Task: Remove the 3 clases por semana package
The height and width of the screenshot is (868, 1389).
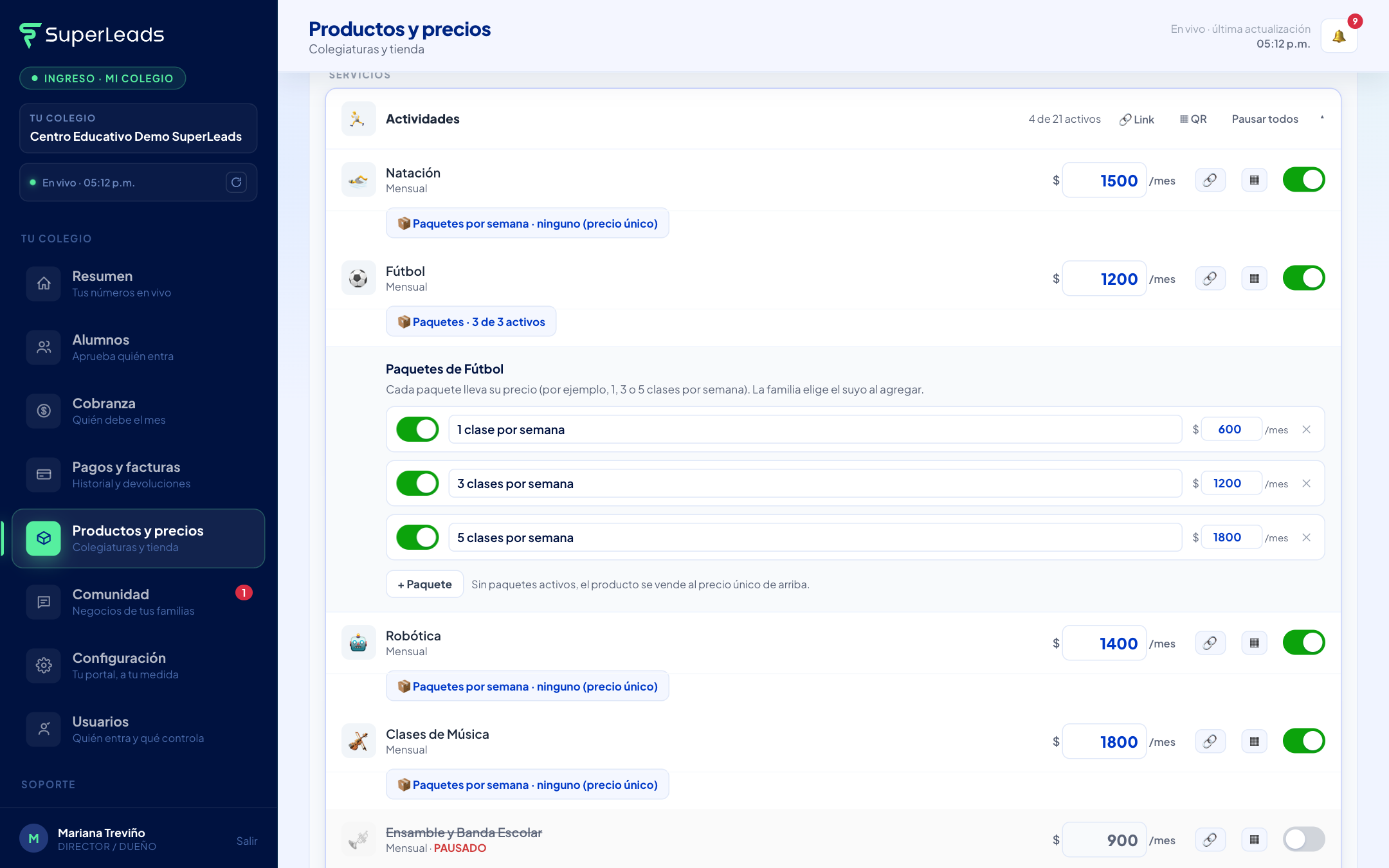Action: click(x=1306, y=484)
